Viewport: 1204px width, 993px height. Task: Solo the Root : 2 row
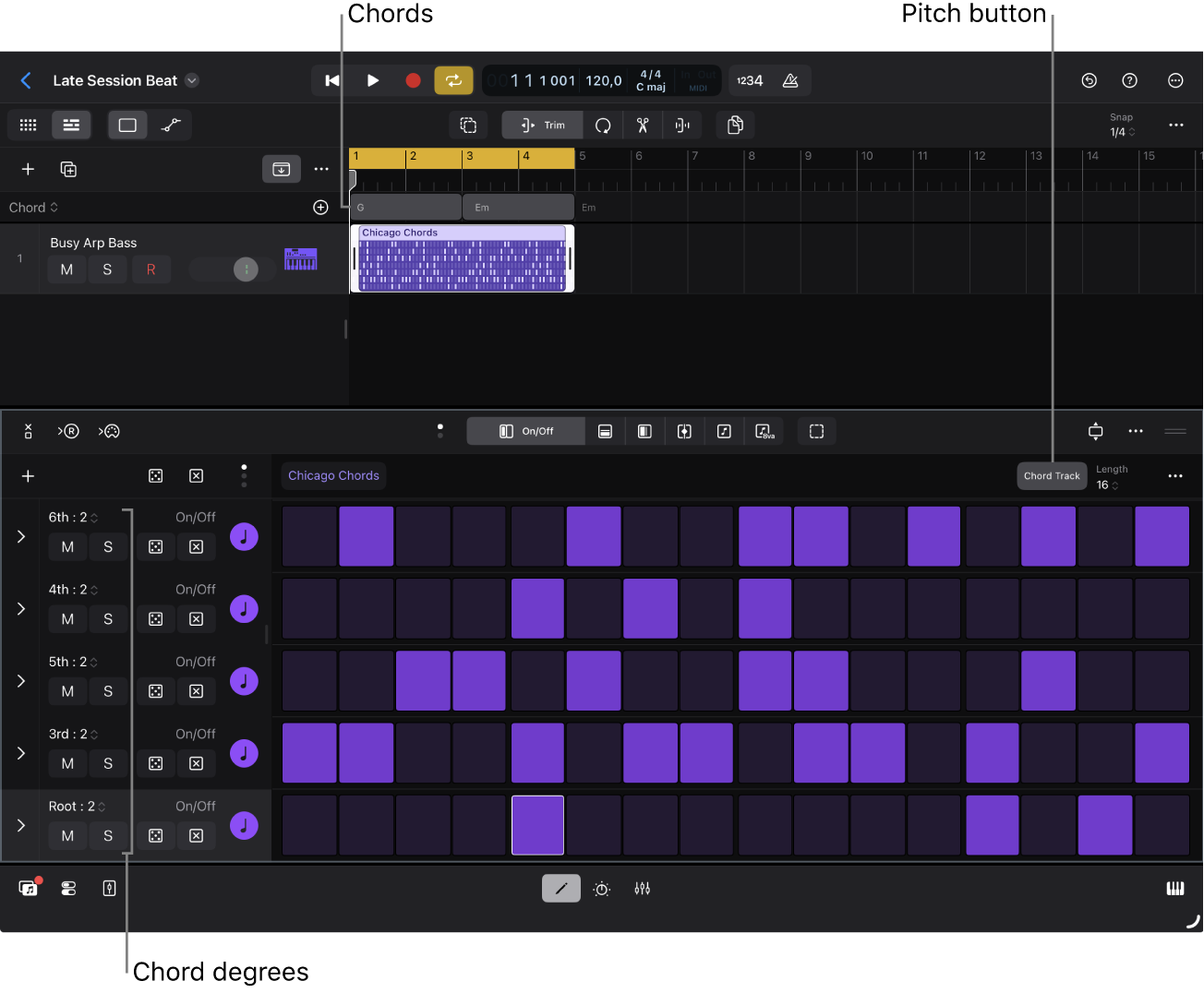click(x=107, y=835)
